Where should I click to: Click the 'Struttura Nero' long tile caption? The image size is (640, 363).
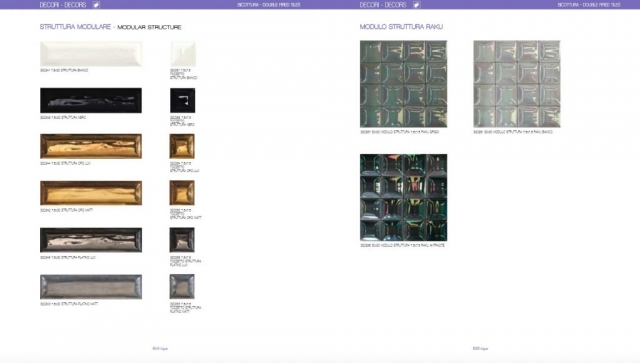coord(63,118)
